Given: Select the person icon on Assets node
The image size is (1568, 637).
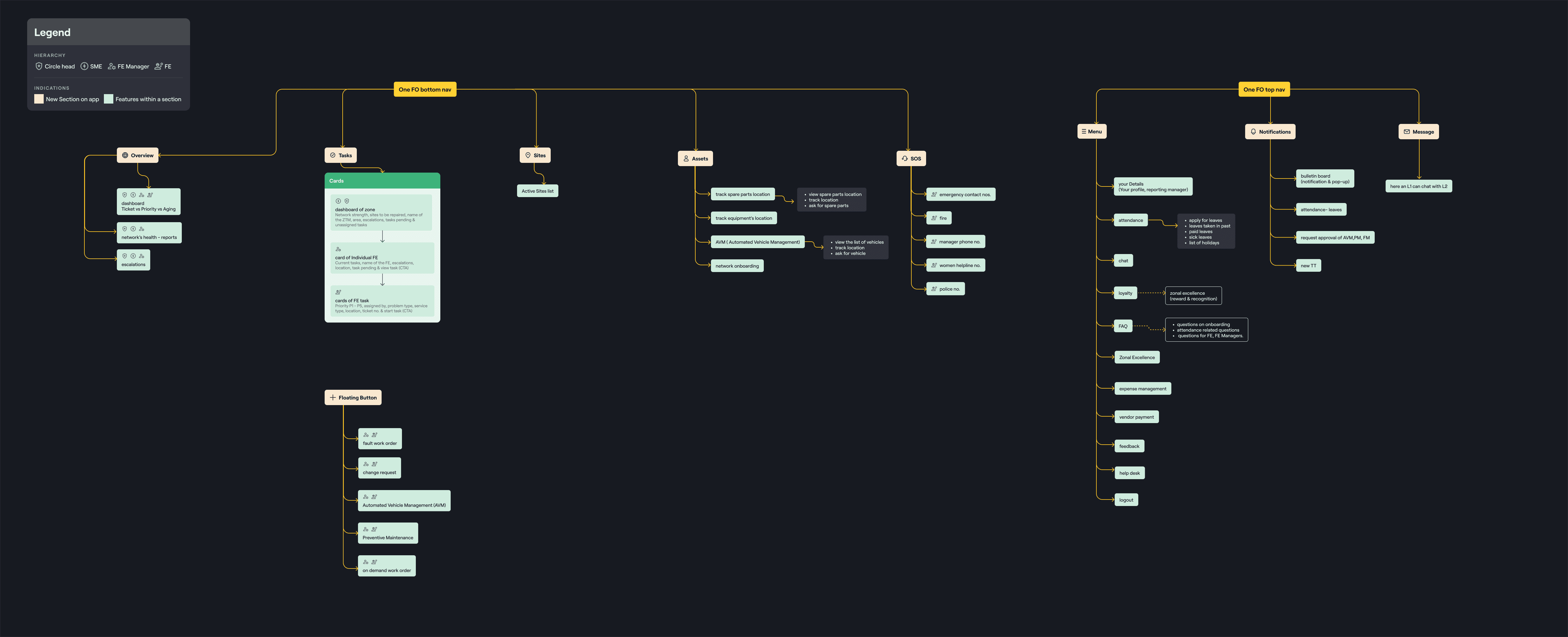Looking at the screenshot, I should pyautogui.click(x=686, y=158).
